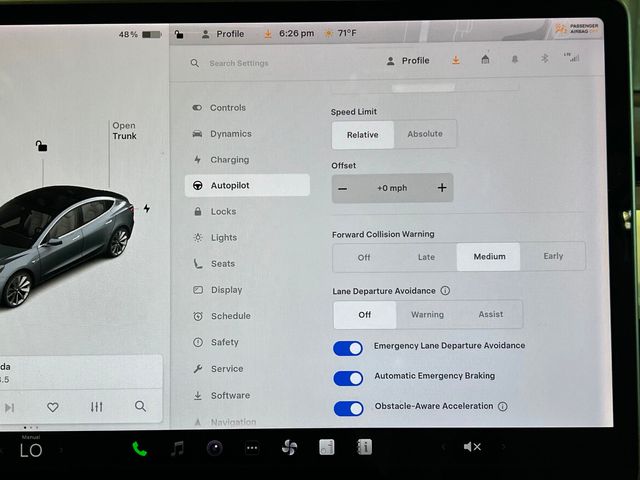The image size is (640, 480).
Task: Set Lane Departure Avoidance to Off
Action: (365, 315)
